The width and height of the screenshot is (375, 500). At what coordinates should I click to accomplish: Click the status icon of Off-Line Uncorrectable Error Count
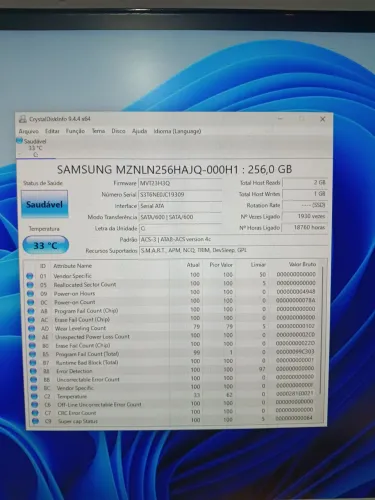pos(34,405)
